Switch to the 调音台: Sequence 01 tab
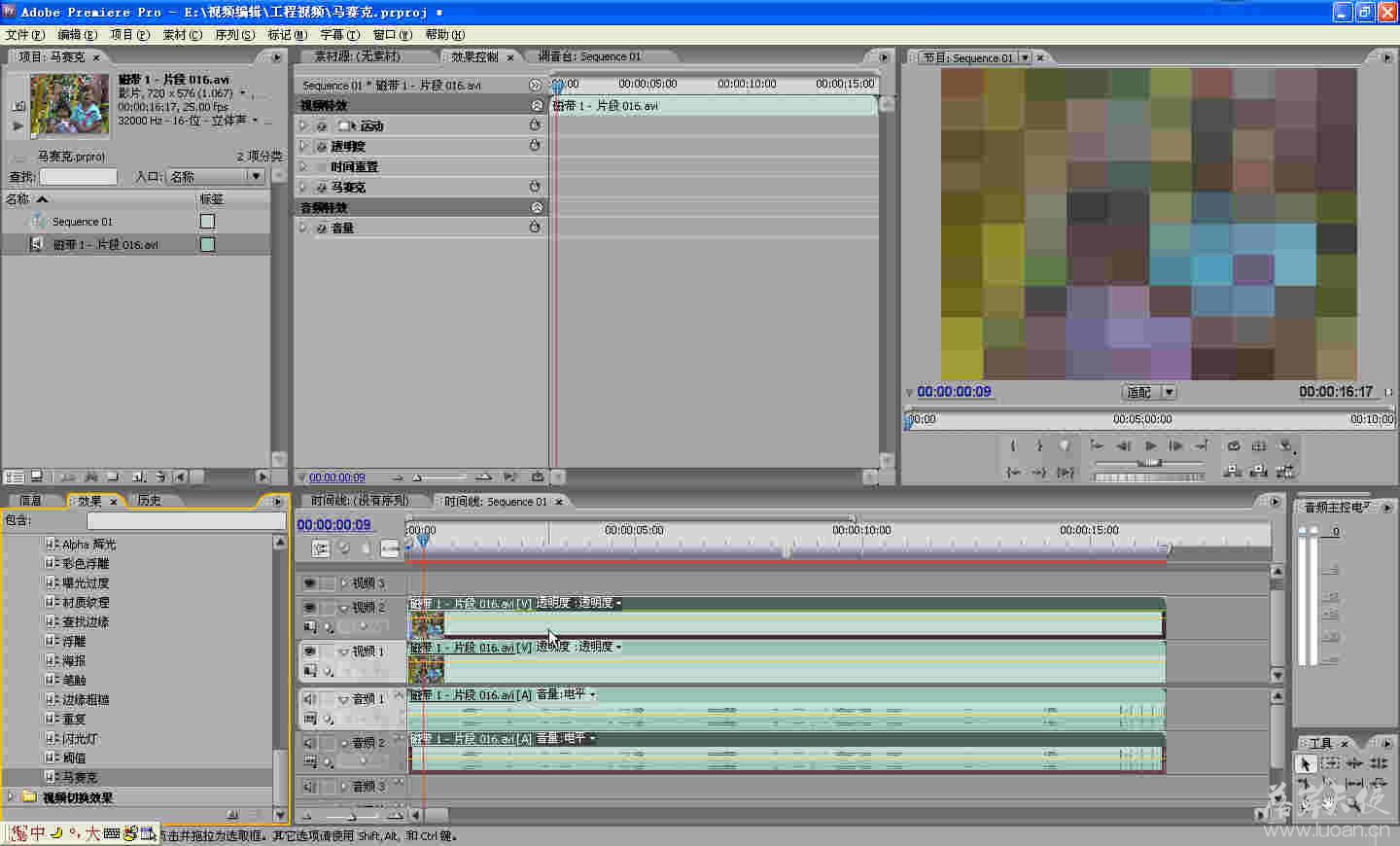1400x846 pixels. pos(589,56)
